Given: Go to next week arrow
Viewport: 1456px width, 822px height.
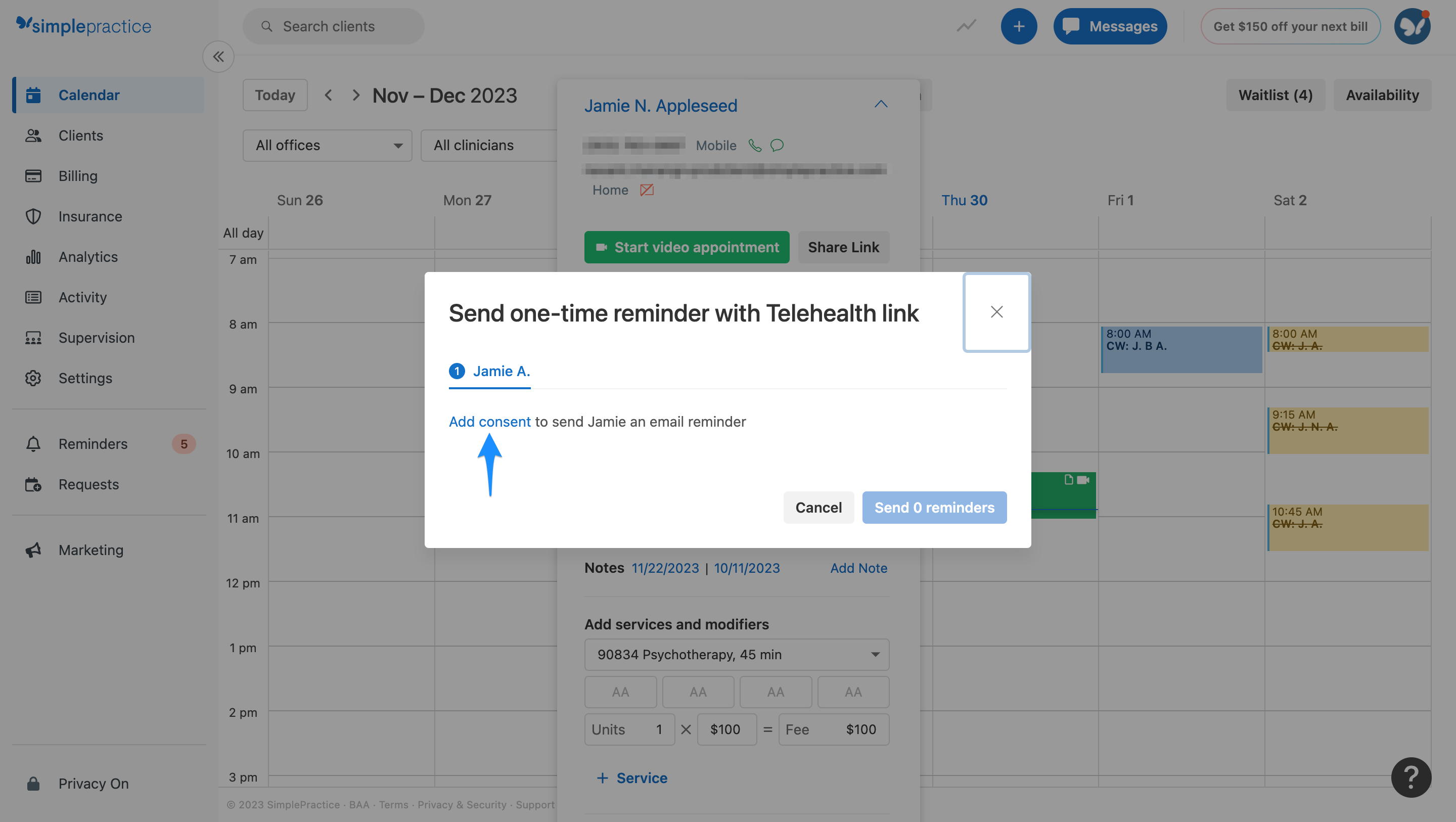Looking at the screenshot, I should (x=355, y=95).
